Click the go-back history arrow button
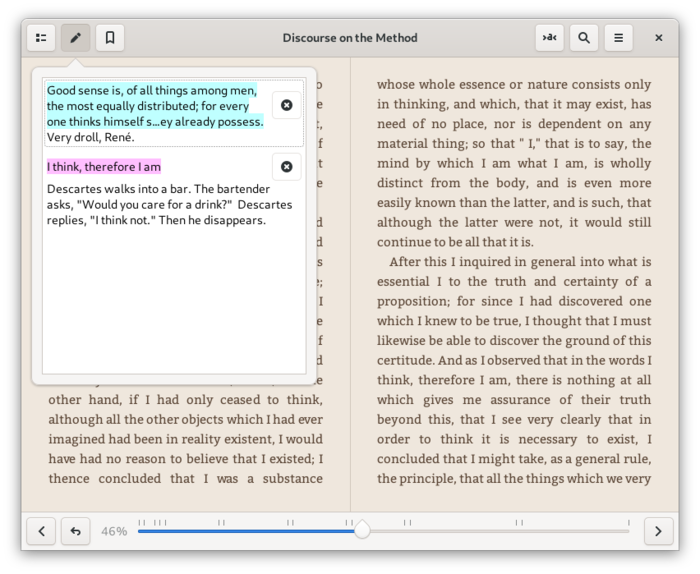This screenshot has height=574, width=700. (x=75, y=531)
